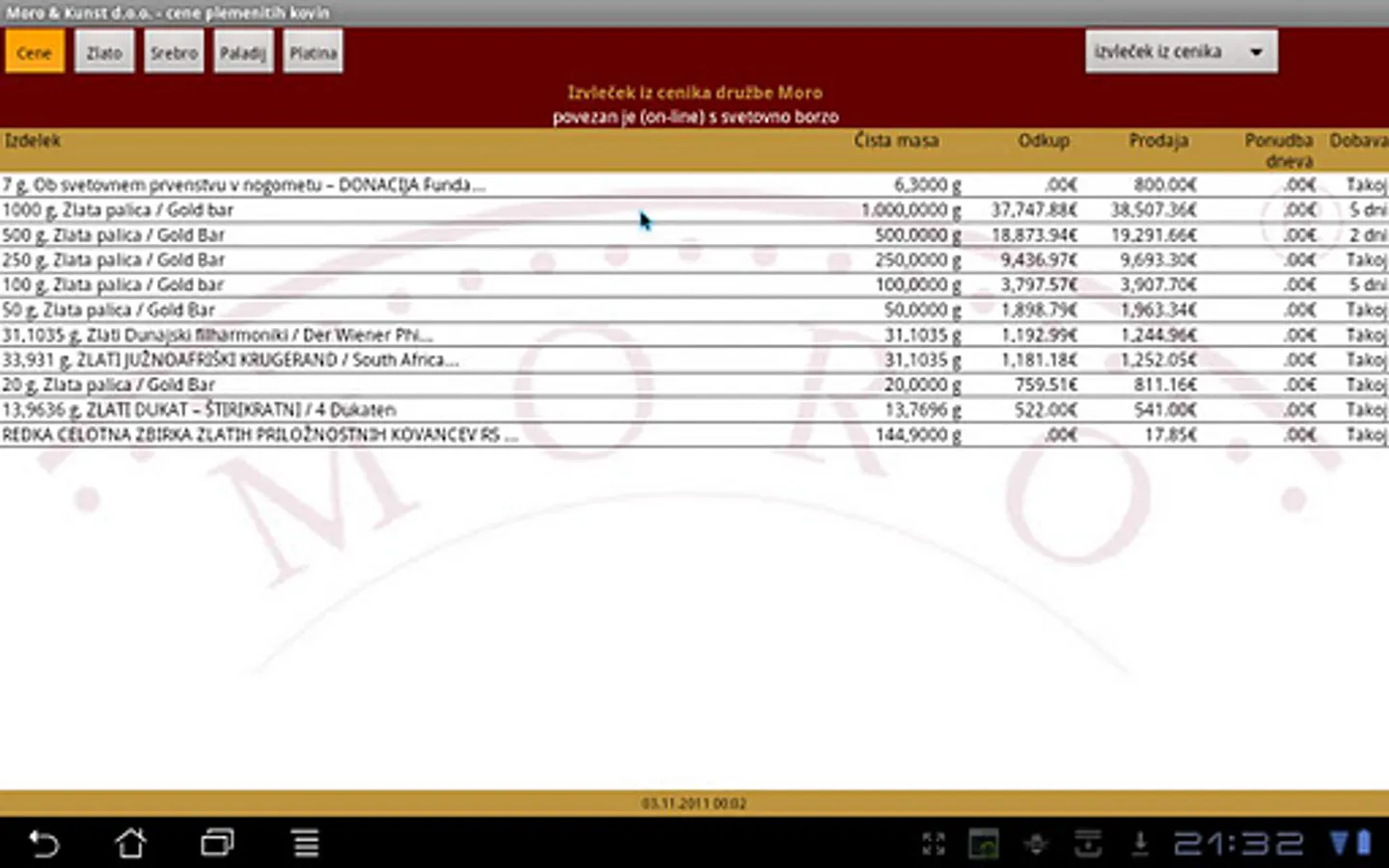Select sale price 19,291.66€

click(1153, 235)
